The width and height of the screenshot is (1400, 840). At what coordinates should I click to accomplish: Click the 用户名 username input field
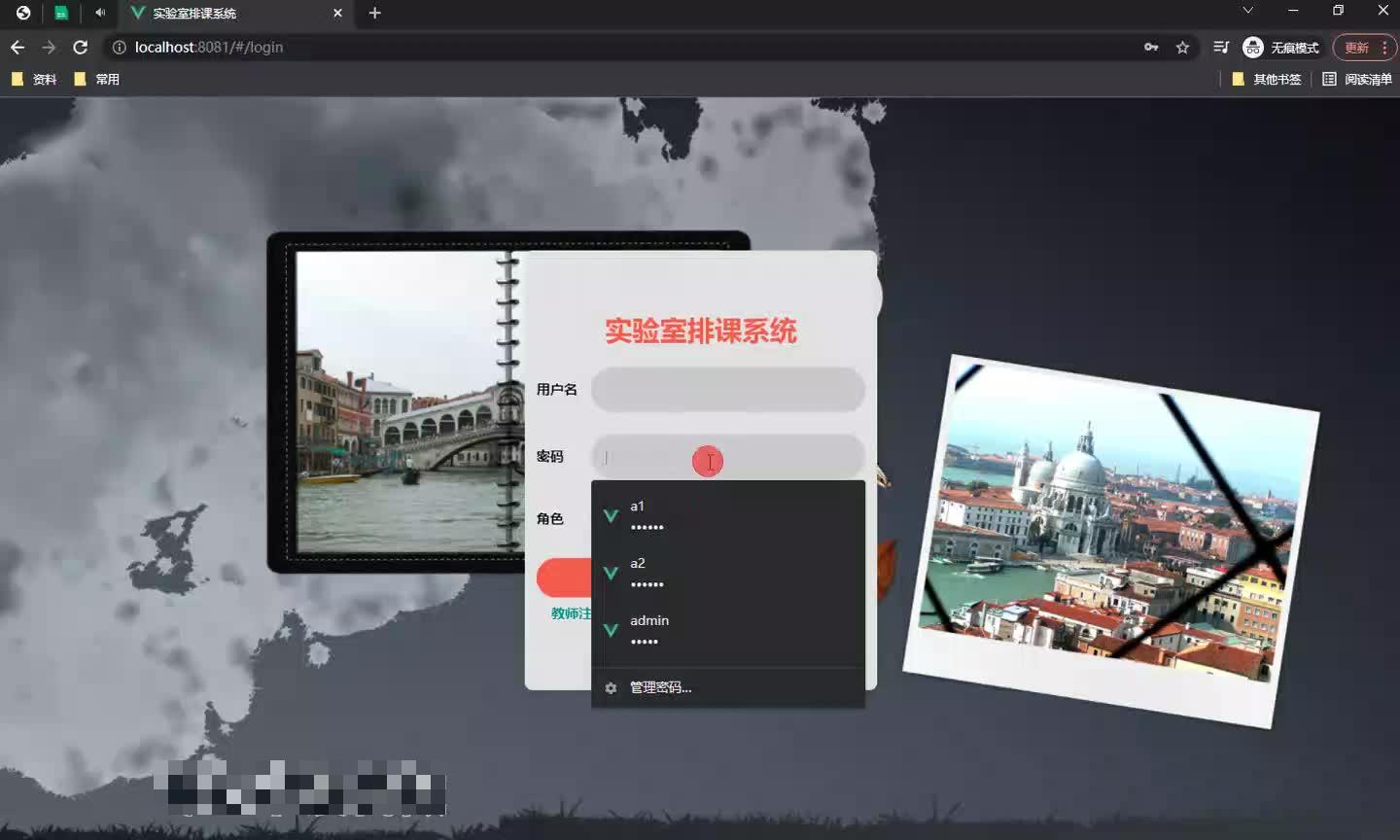pyautogui.click(x=727, y=390)
